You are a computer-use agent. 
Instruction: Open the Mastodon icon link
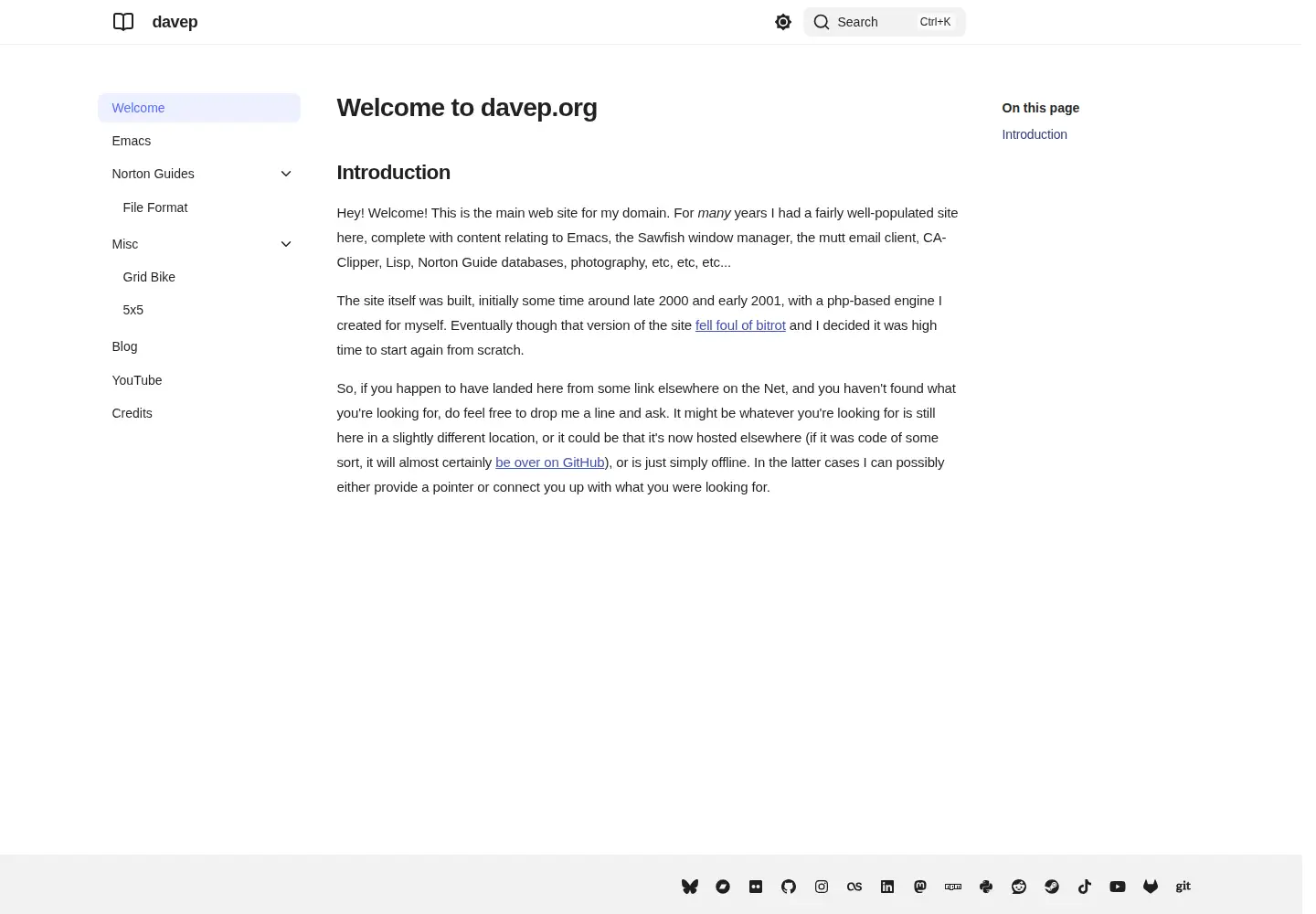click(x=920, y=887)
